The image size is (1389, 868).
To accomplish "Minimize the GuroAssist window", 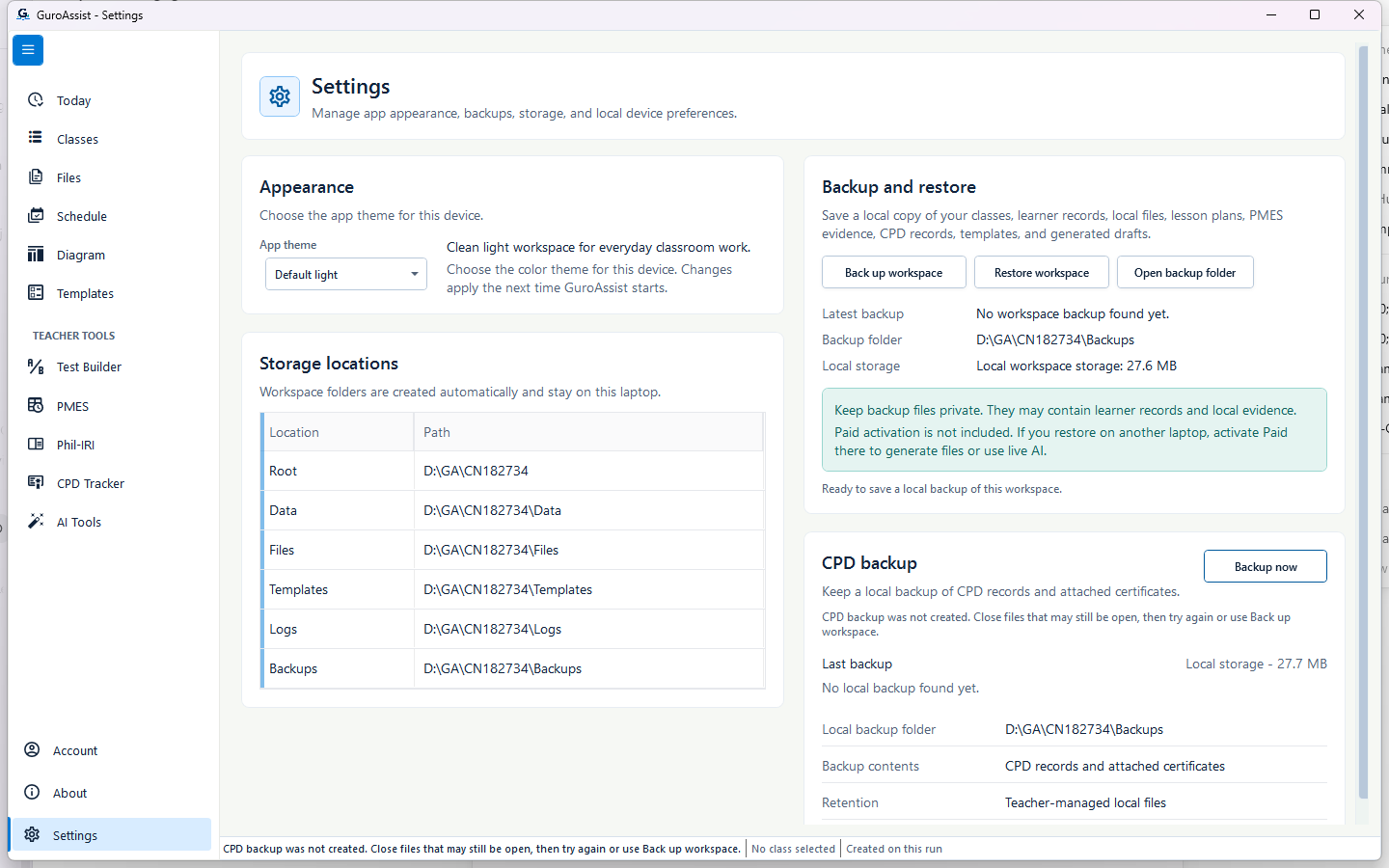I will [x=1270, y=14].
